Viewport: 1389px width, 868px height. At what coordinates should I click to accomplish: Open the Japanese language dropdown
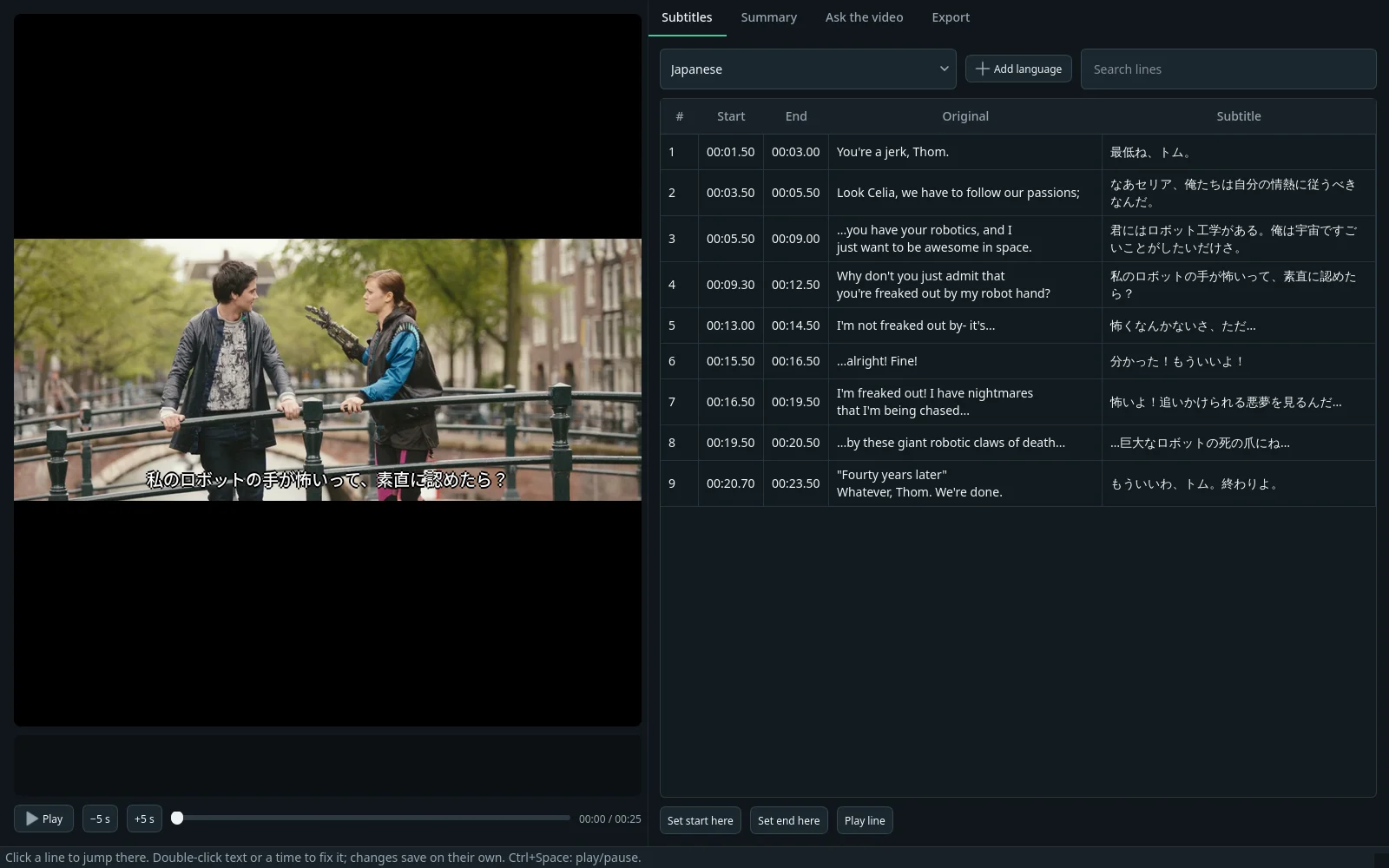coord(807,69)
